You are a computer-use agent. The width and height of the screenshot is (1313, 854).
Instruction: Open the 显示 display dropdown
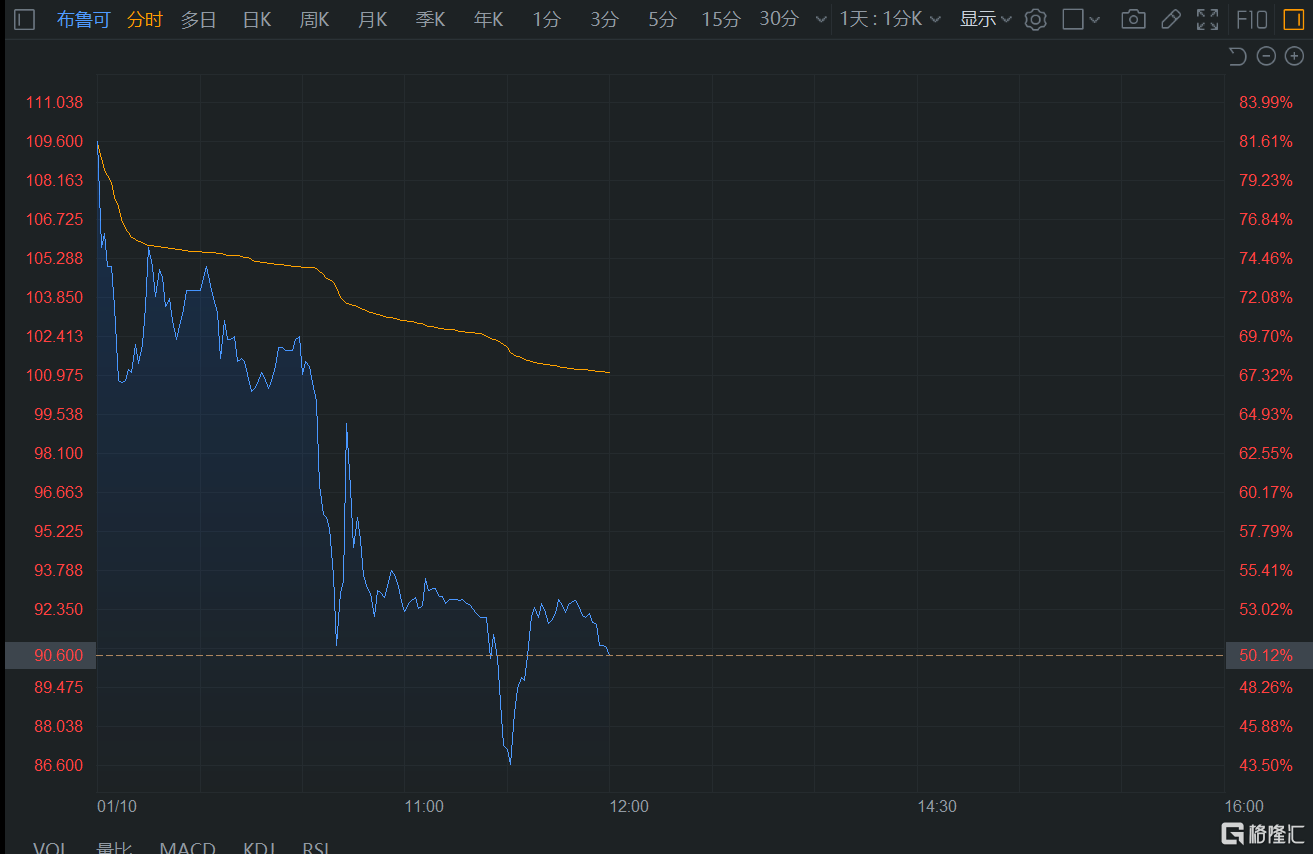pyautogui.click(x=986, y=19)
